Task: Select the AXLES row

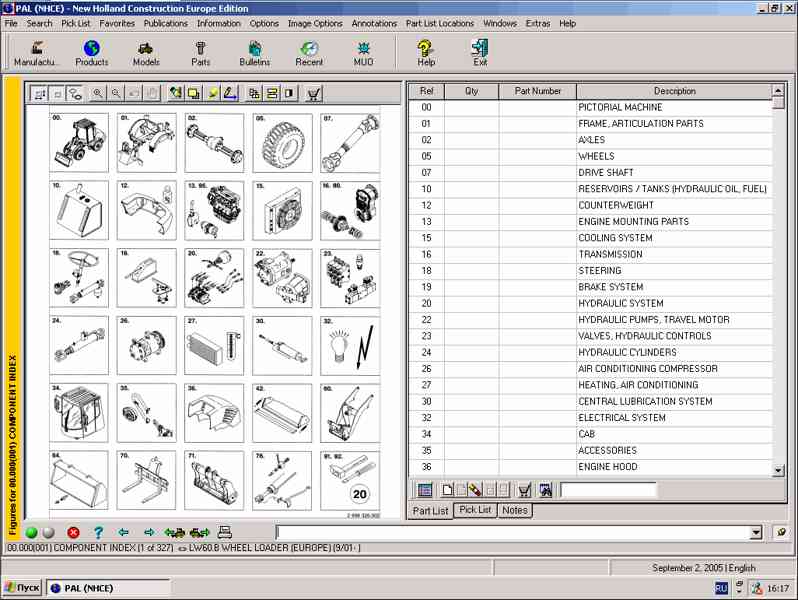Action: [x=590, y=140]
